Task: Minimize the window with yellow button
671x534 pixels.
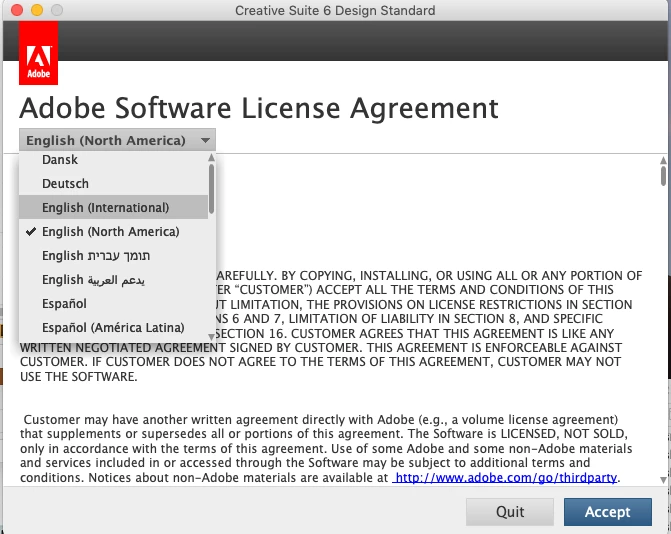Action: (37, 10)
